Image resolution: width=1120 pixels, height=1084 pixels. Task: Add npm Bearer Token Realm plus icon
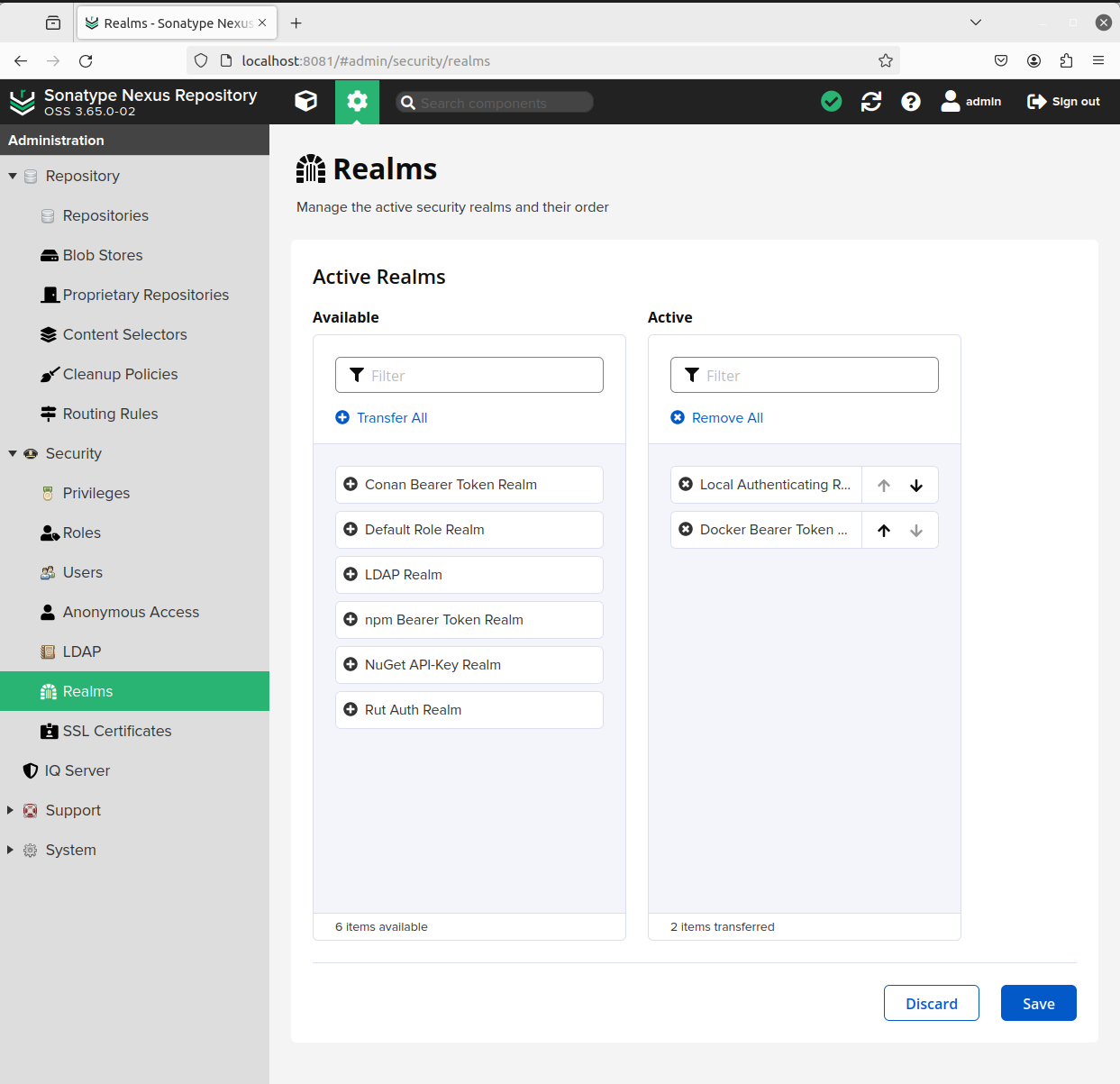pos(351,620)
